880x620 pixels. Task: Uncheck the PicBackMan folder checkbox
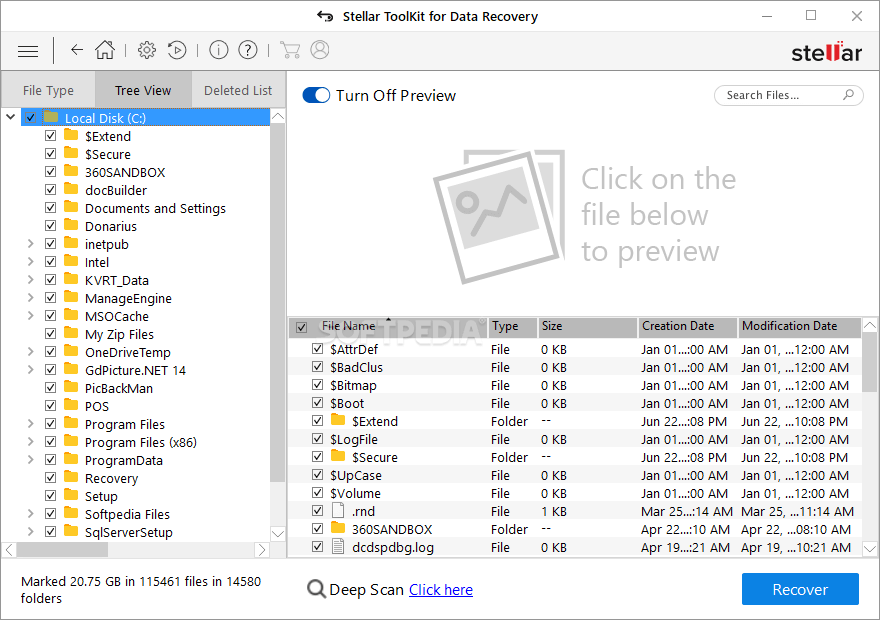tap(51, 388)
